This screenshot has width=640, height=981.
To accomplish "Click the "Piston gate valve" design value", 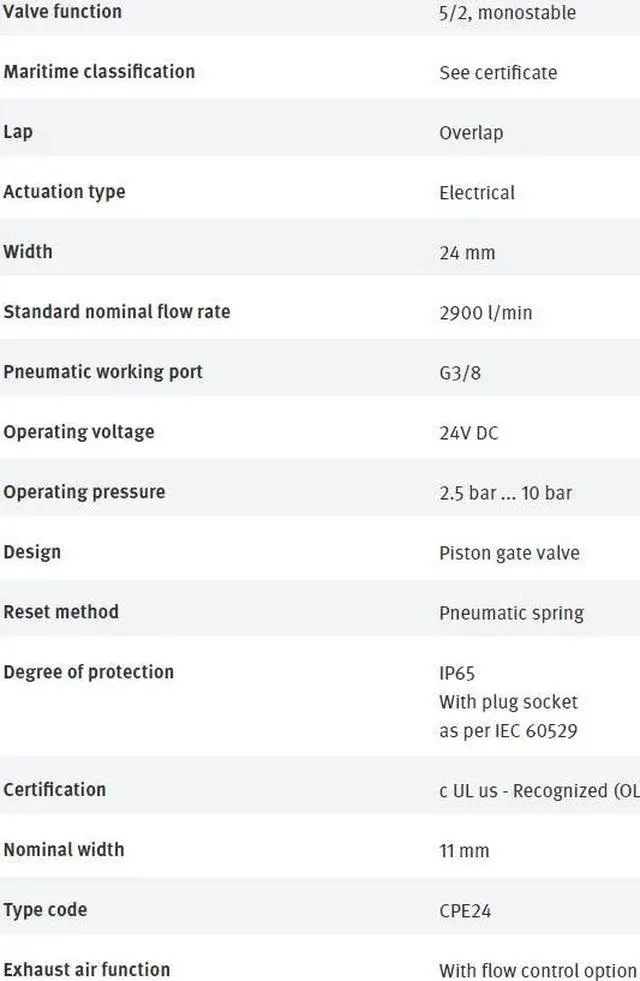I will (x=509, y=552).
